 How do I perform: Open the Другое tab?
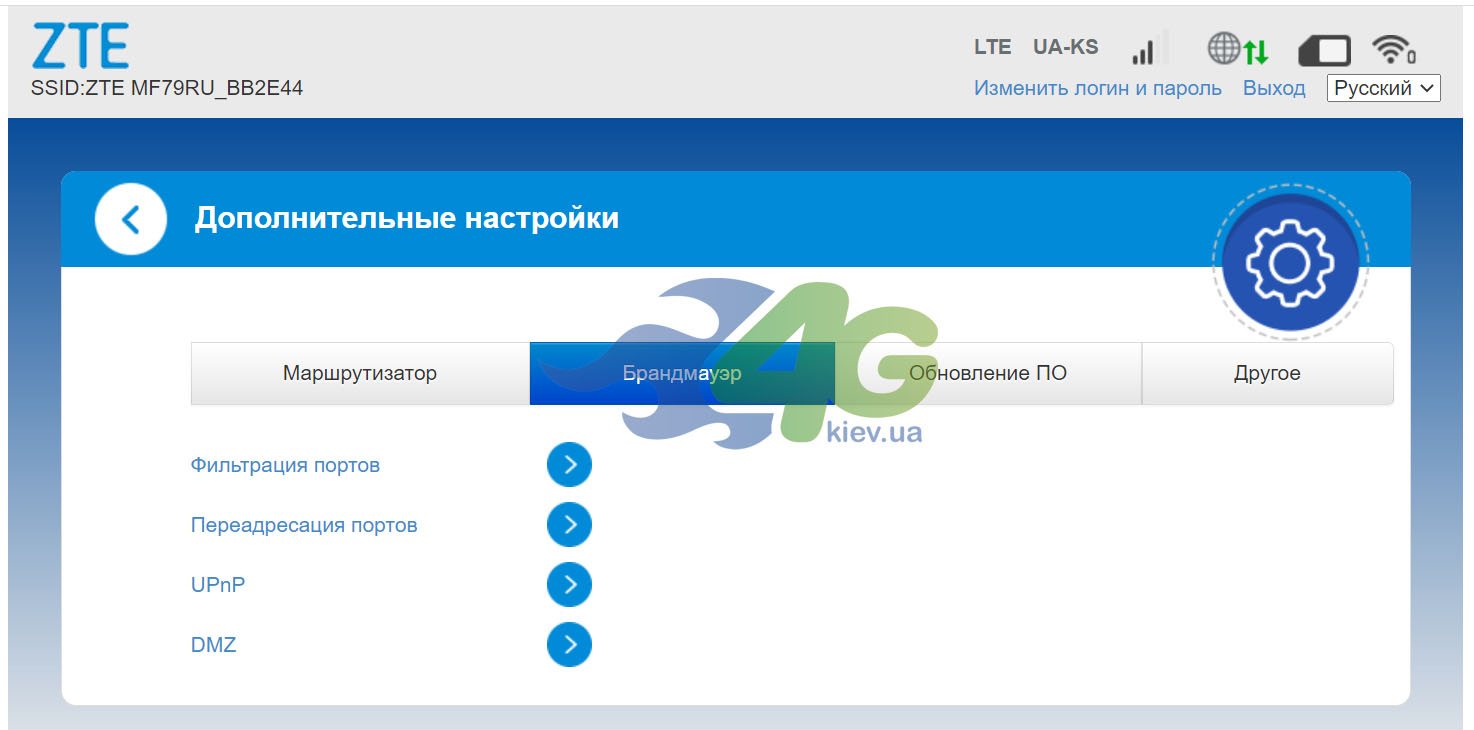coord(1267,374)
